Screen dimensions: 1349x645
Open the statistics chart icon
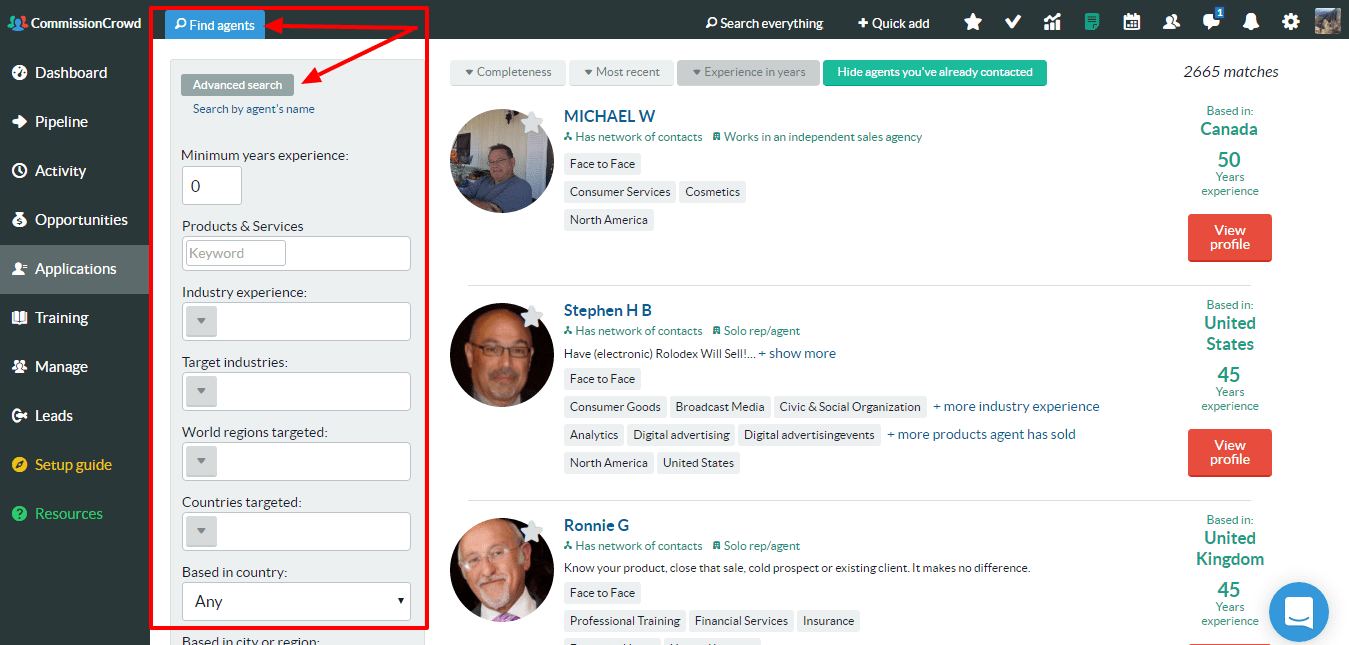[1052, 22]
